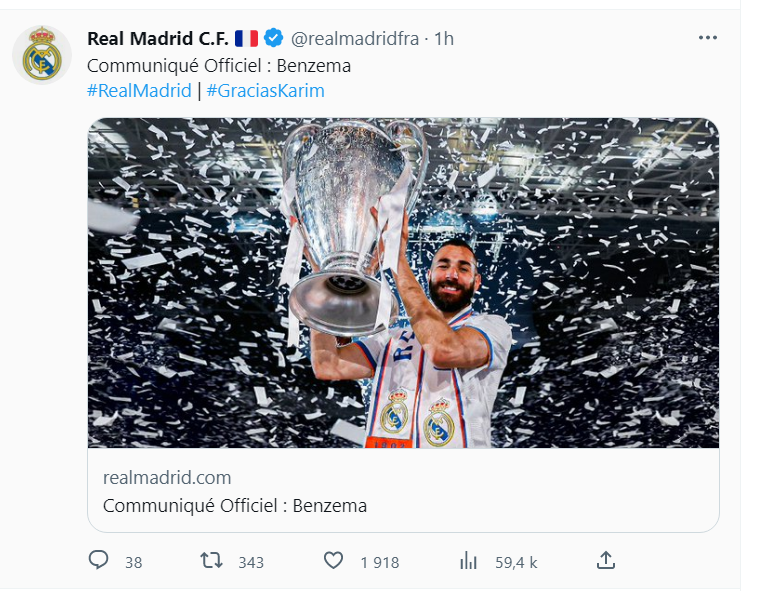
Task: Click the @realmadridfra handle
Action: click(x=354, y=39)
